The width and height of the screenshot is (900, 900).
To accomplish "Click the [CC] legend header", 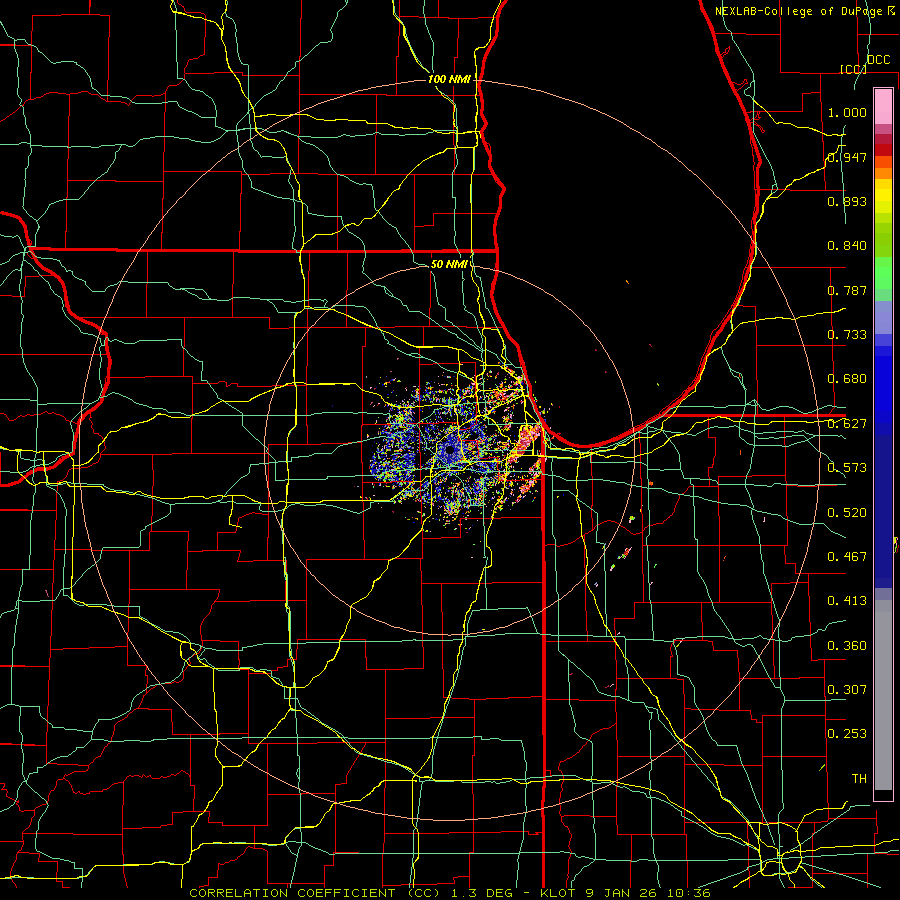I will (x=853, y=69).
